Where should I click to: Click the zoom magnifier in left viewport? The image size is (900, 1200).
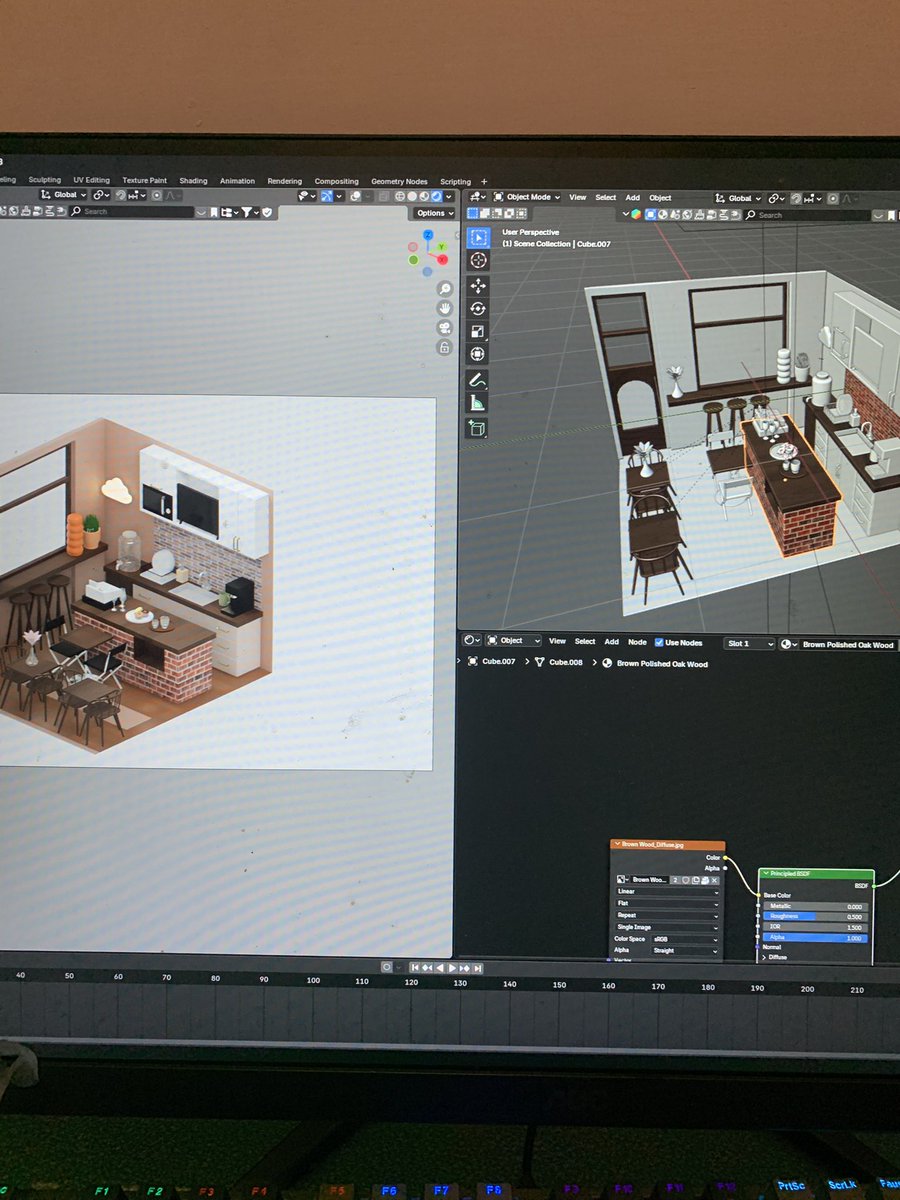pos(444,289)
